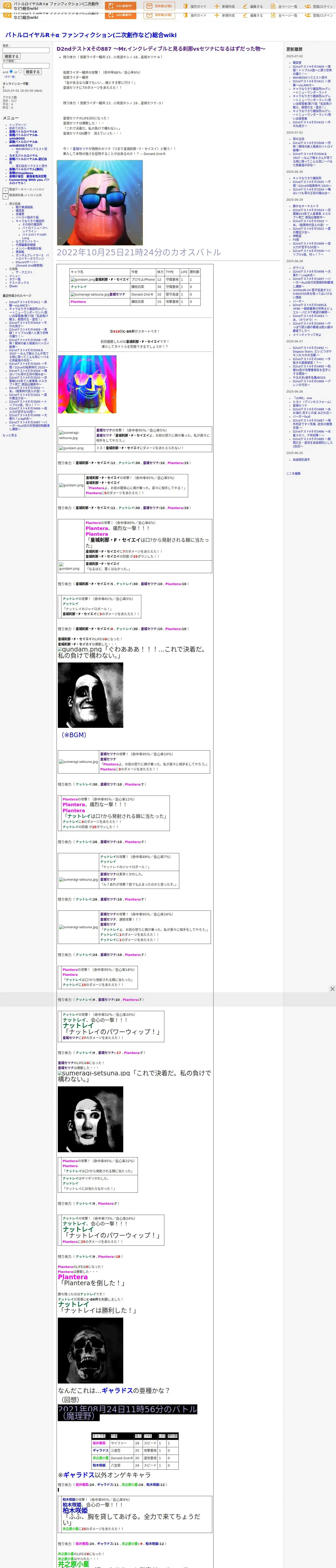Screen dimensions: 336x1568
Task: Open 代理編集依頼板 link
Action: coord(26,245)
